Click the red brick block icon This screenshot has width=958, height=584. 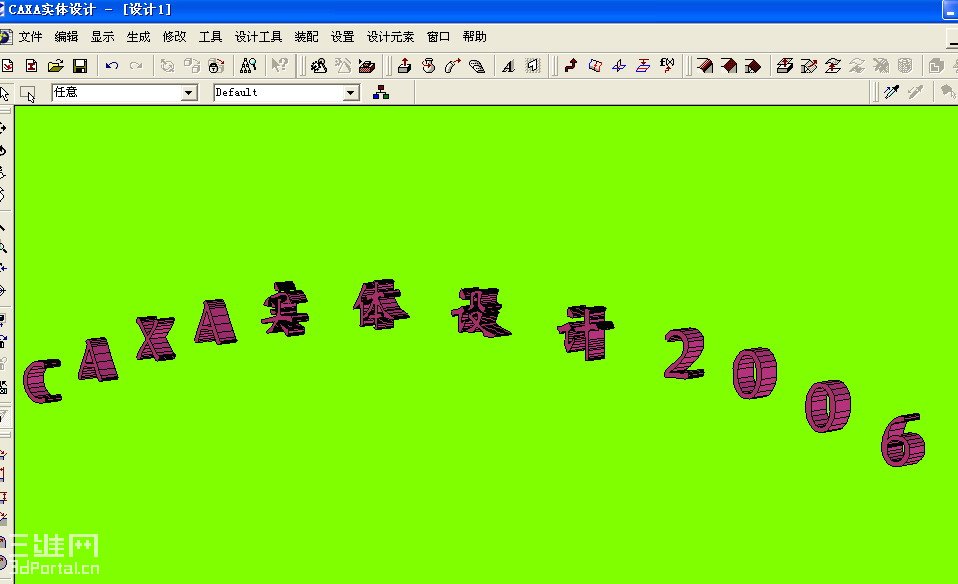pyautogui.click(x=367, y=65)
